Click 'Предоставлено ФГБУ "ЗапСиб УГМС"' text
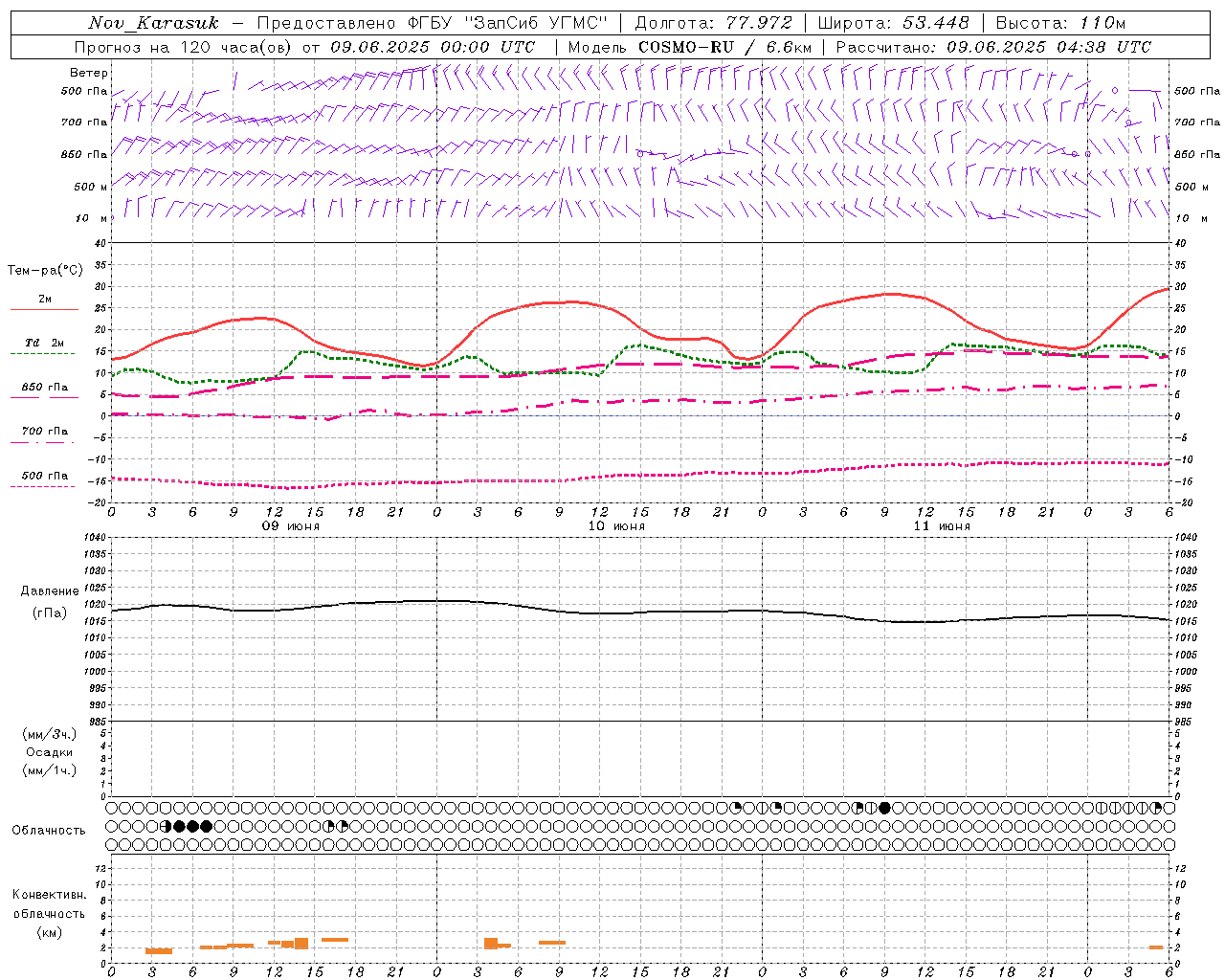Image resolution: width=1225 pixels, height=980 pixels. 433,23
